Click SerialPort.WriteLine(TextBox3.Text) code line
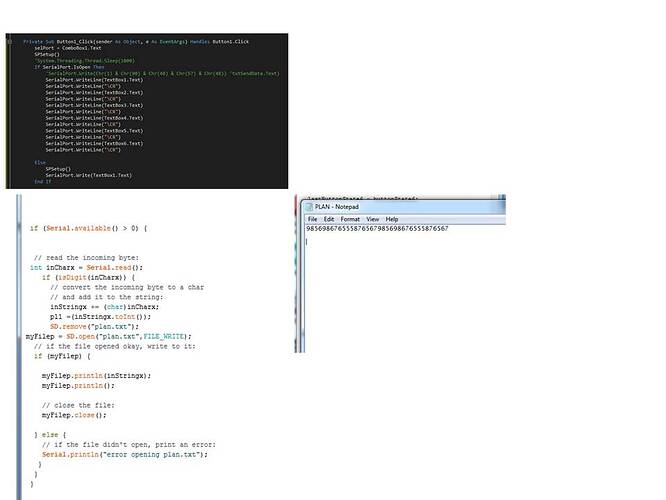The width and height of the screenshot is (666, 500). 94,105
